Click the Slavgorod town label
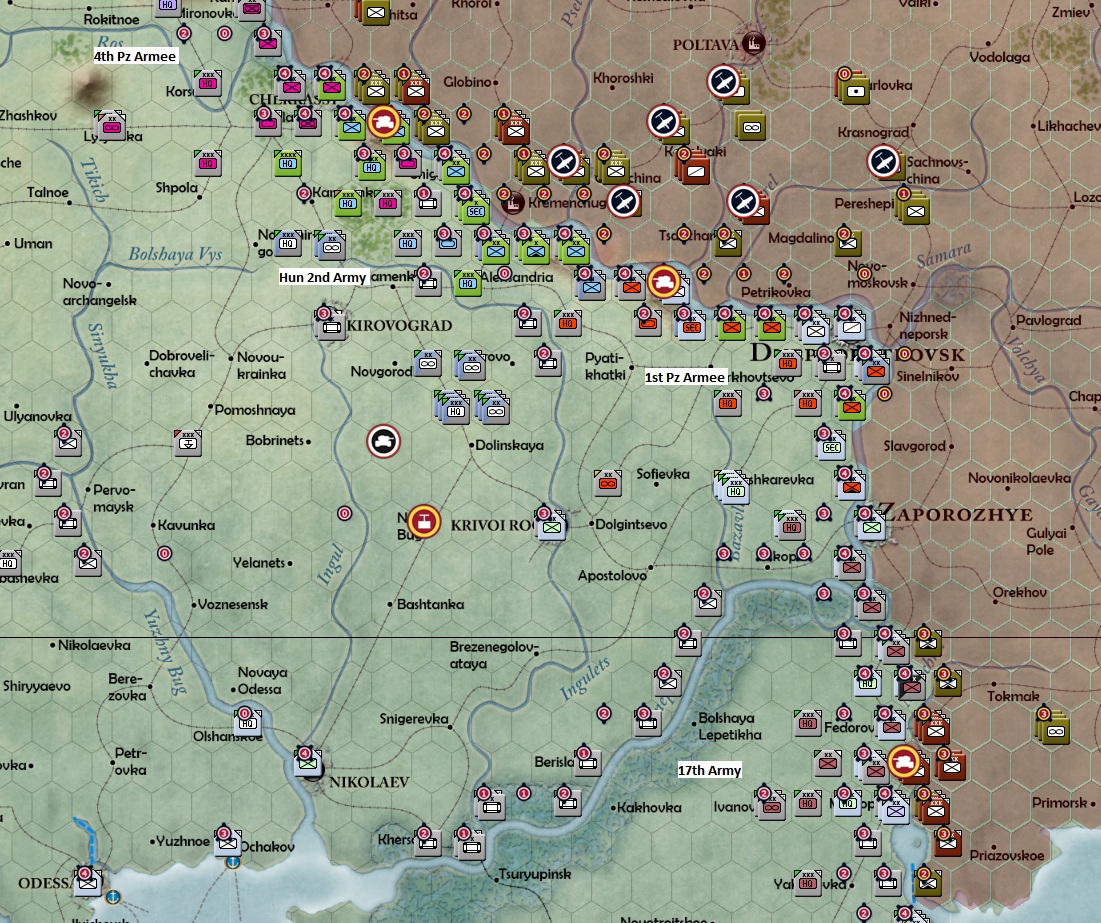The width and height of the screenshot is (1101, 923). [914, 446]
